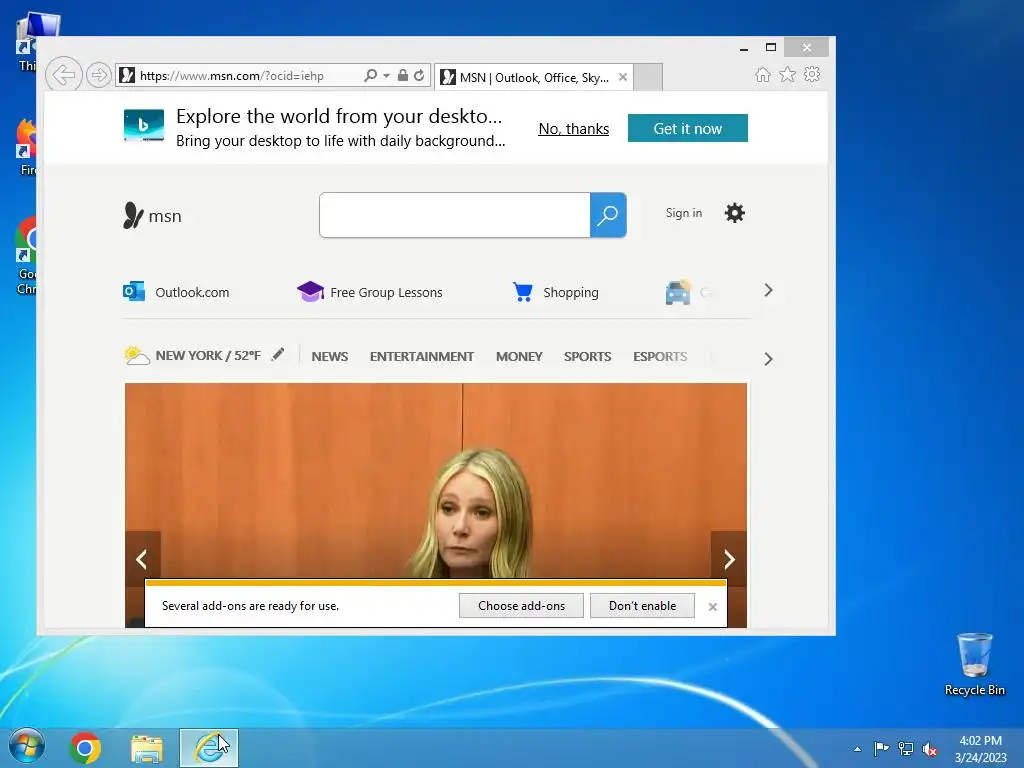Open the MONEY category
The width and height of the screenshot is (1024, 768).
(x=519, y=357)
